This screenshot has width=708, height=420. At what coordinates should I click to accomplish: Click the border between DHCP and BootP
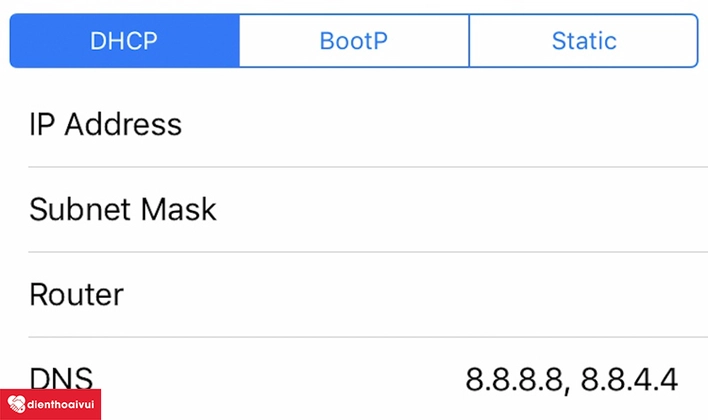[x=239, y=41]
